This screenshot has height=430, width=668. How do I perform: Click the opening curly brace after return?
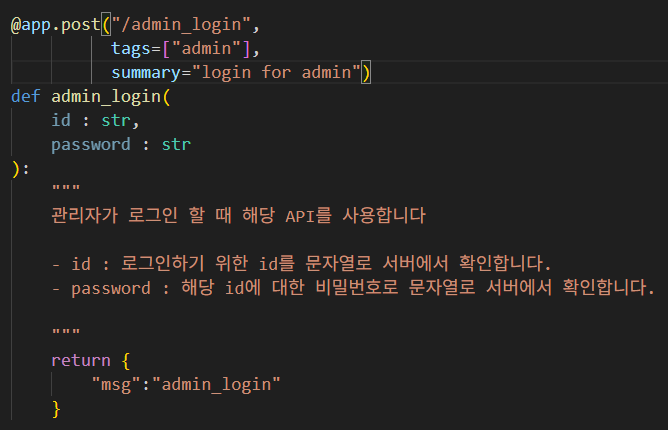(x=125, y=361)
